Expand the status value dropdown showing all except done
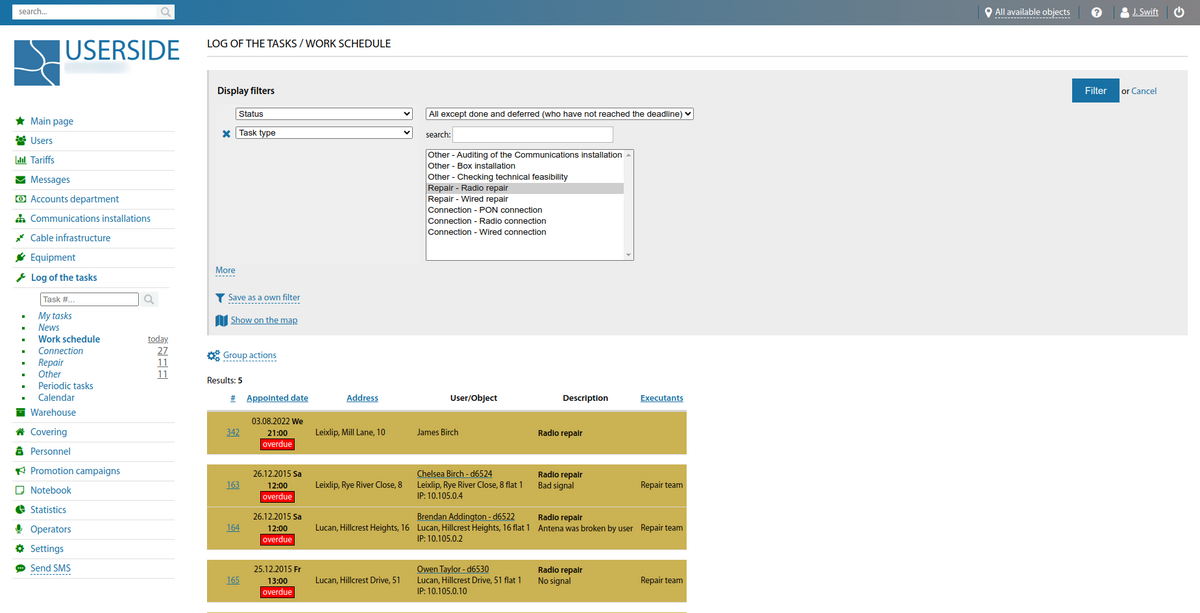Screen dimensions: 1200x613 559,113
